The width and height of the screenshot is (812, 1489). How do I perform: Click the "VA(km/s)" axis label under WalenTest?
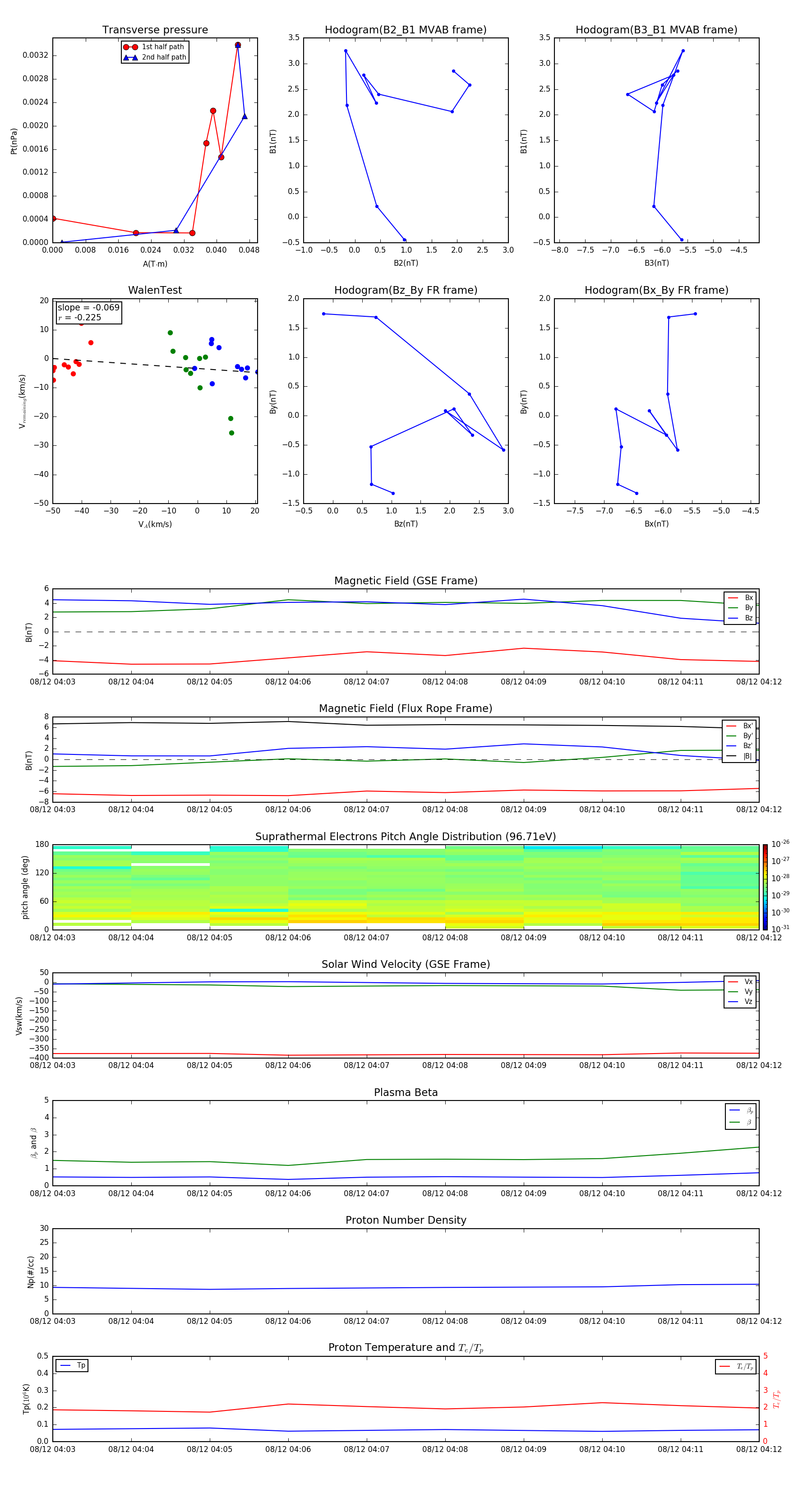coord(155,524)
